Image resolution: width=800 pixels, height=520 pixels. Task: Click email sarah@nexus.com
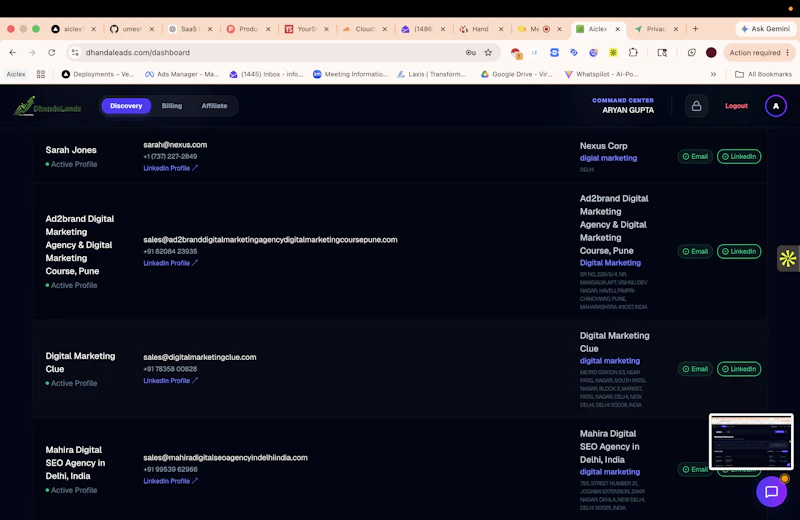tap(175, 145)
